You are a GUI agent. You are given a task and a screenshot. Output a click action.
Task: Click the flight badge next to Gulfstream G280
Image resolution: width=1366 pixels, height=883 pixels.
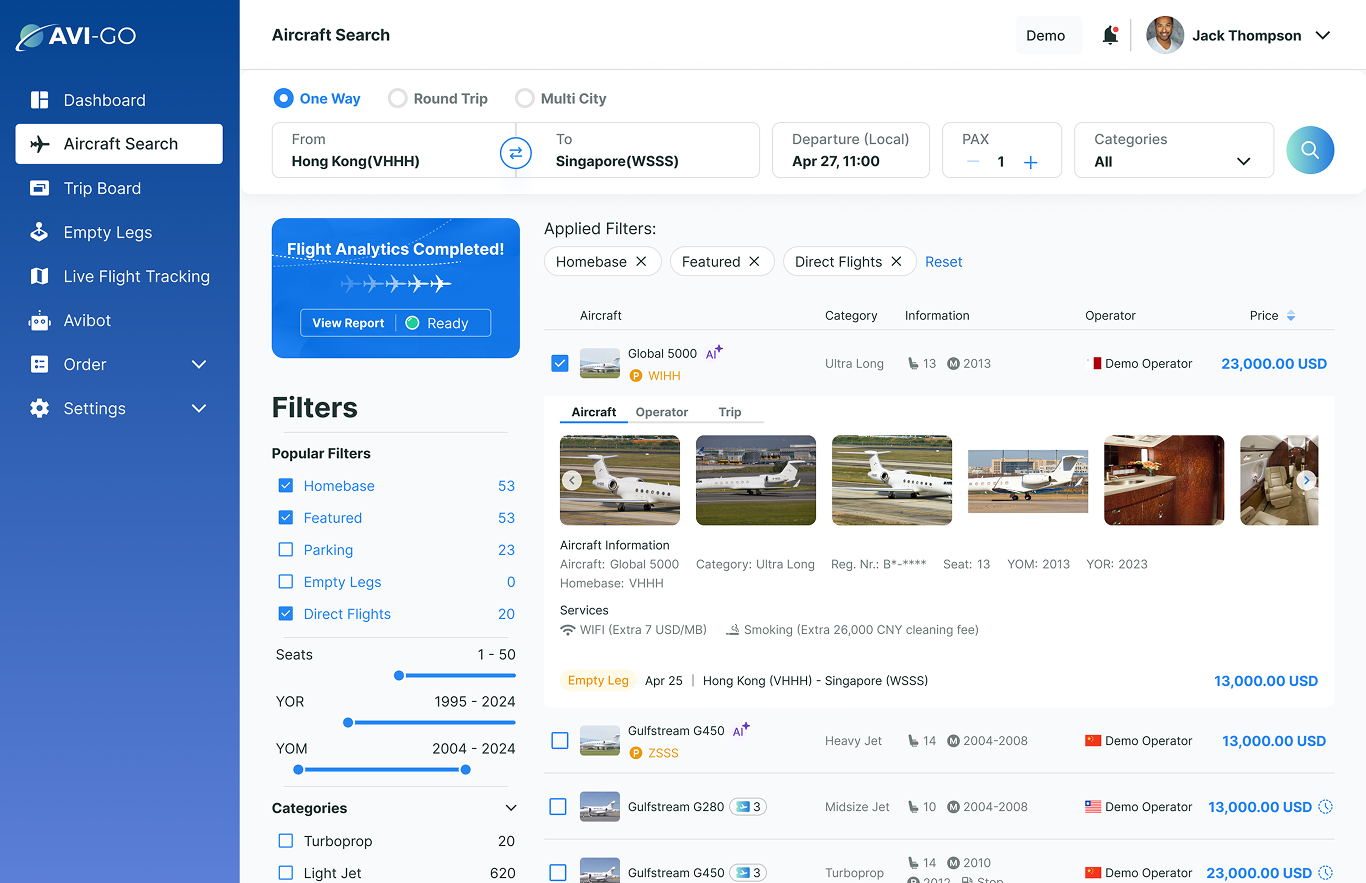[x=748, y=807]
